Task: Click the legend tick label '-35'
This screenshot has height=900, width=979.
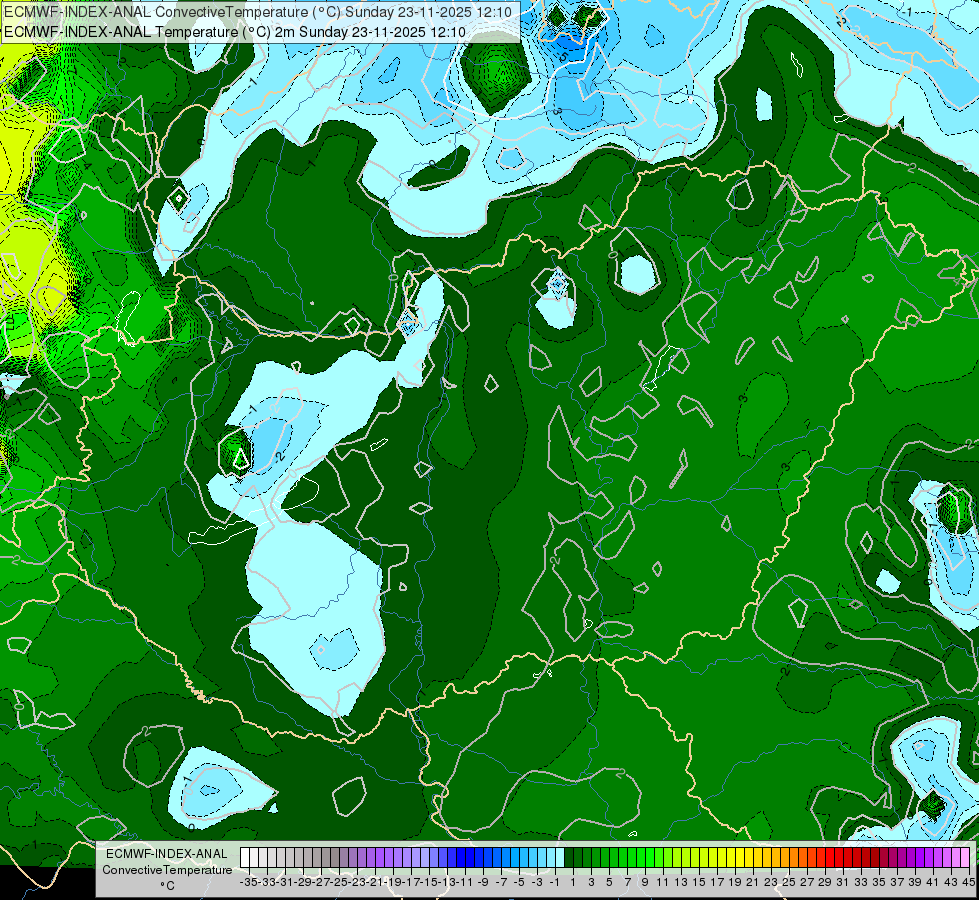Action: pos(248,882)
